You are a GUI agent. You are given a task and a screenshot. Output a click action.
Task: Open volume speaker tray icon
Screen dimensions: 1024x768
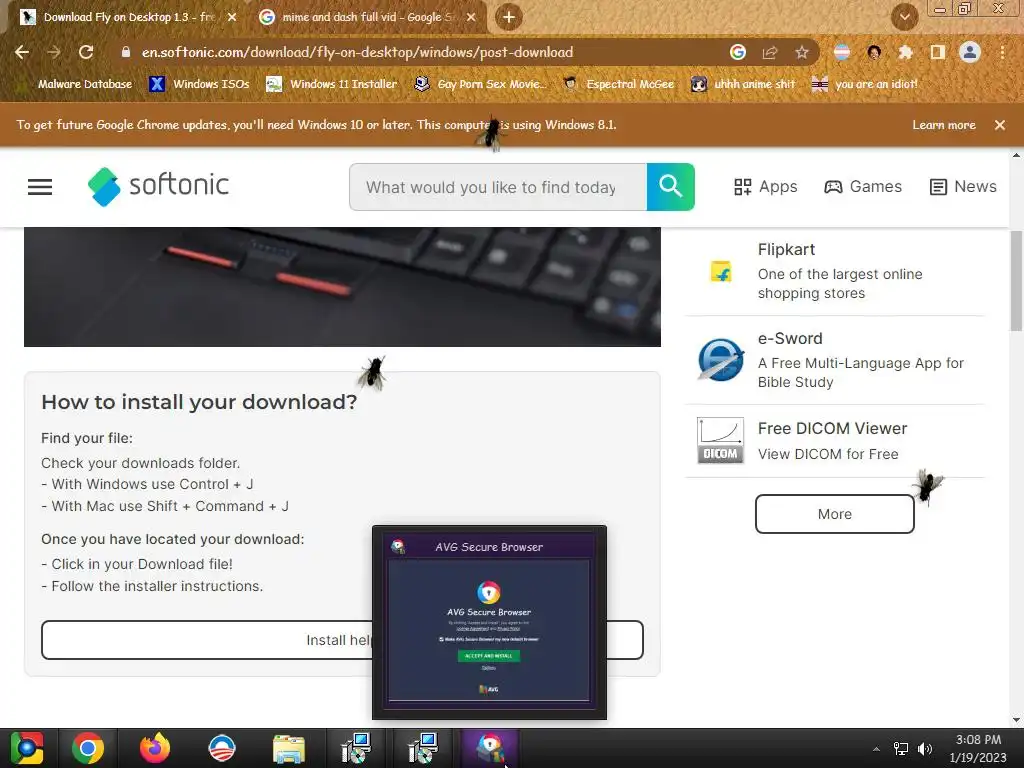[925, 749]
